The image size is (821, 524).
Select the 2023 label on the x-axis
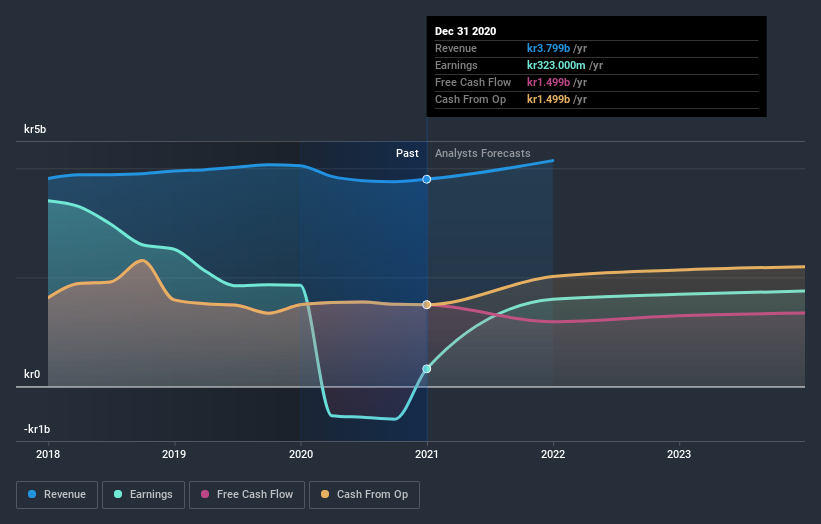pos(679,454)
